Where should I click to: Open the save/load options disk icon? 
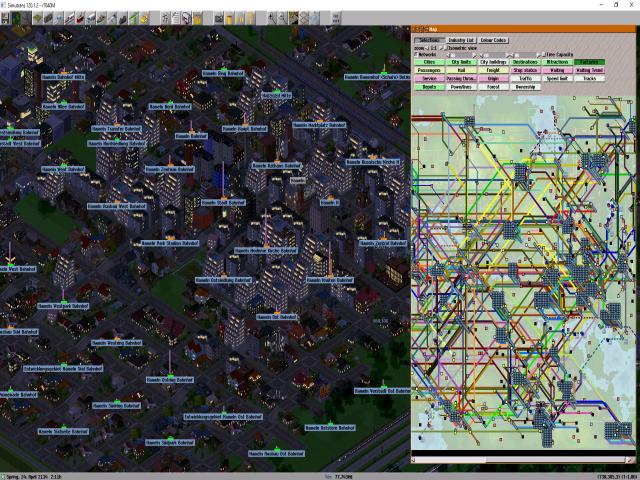5,18
